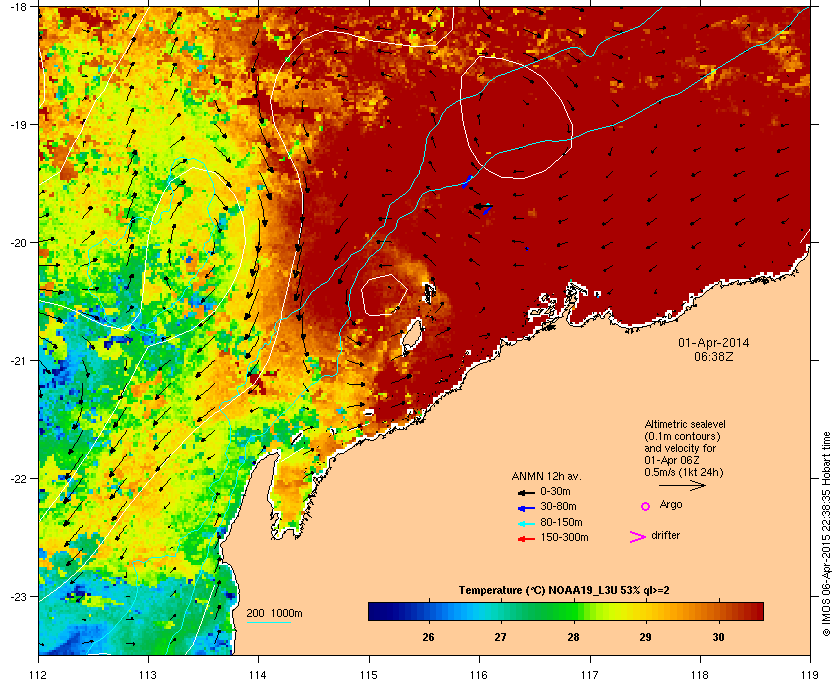The width and height of the screenshot is (840, 680).
Task: Click the IMOS copyright timestamp text
Action: point(827,532)
